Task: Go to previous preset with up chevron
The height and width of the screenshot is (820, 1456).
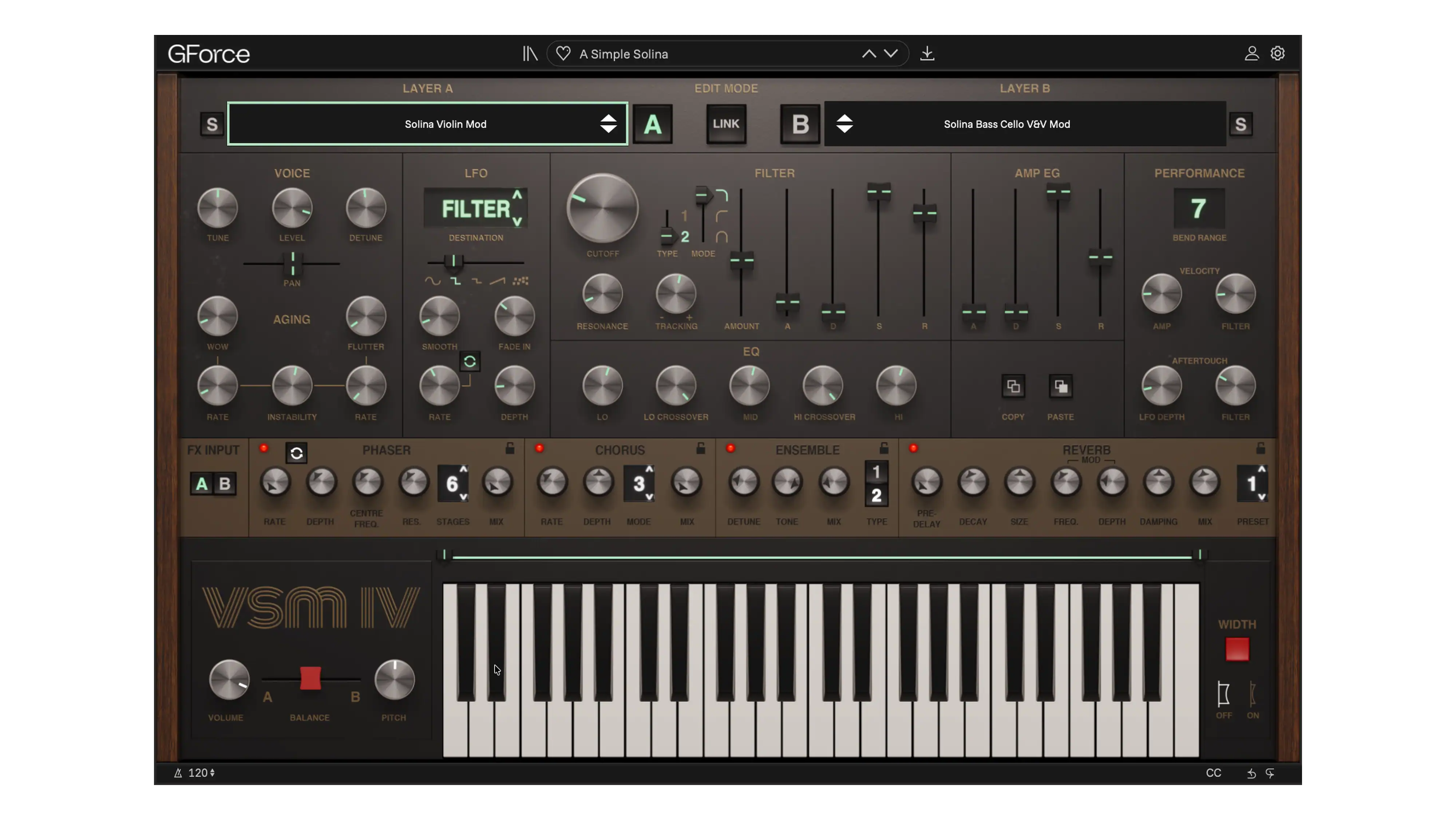Action: click(869, 54)
